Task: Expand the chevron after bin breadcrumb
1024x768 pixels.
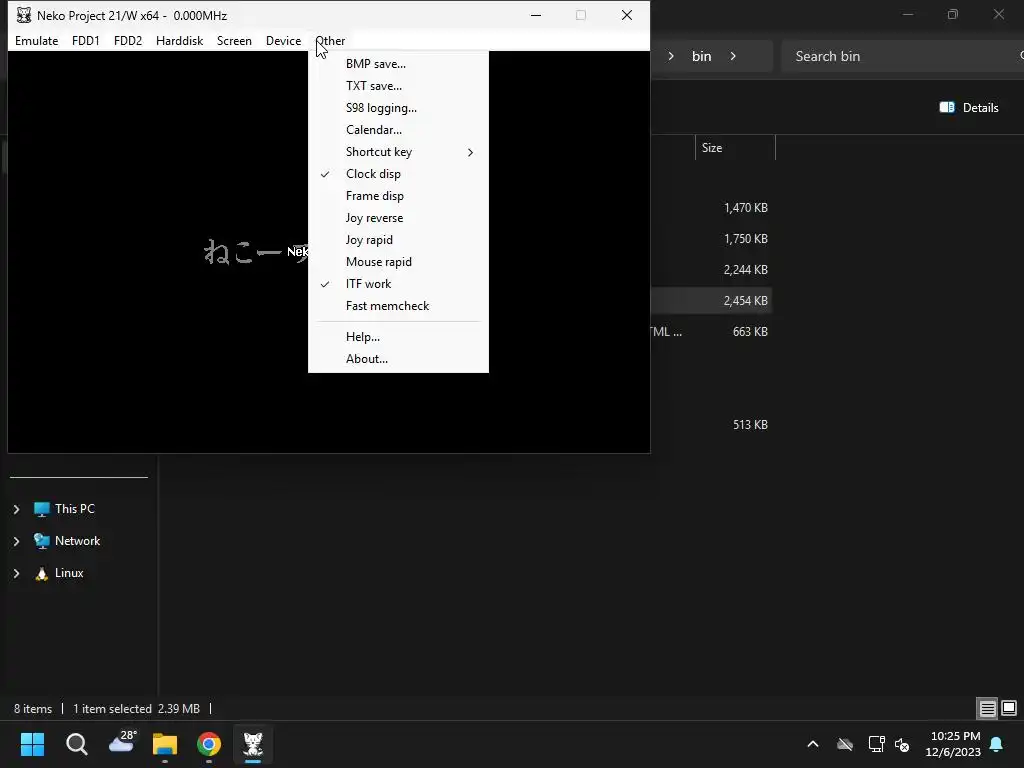Action: tap(733, 56)
